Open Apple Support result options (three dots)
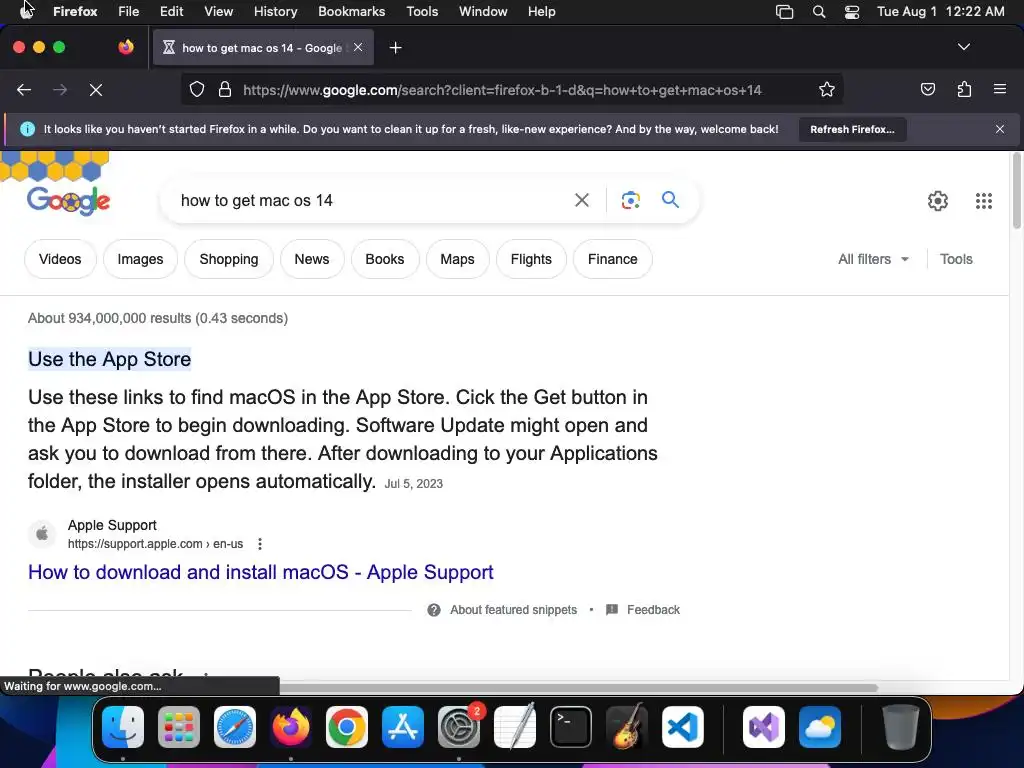The width and height of the screenshot is (1024, 768). click(x=260, y=544)
